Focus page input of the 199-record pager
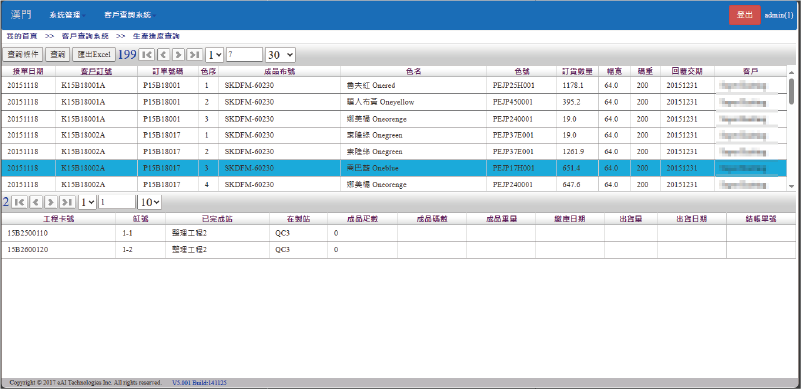 (x=244, y=55)
